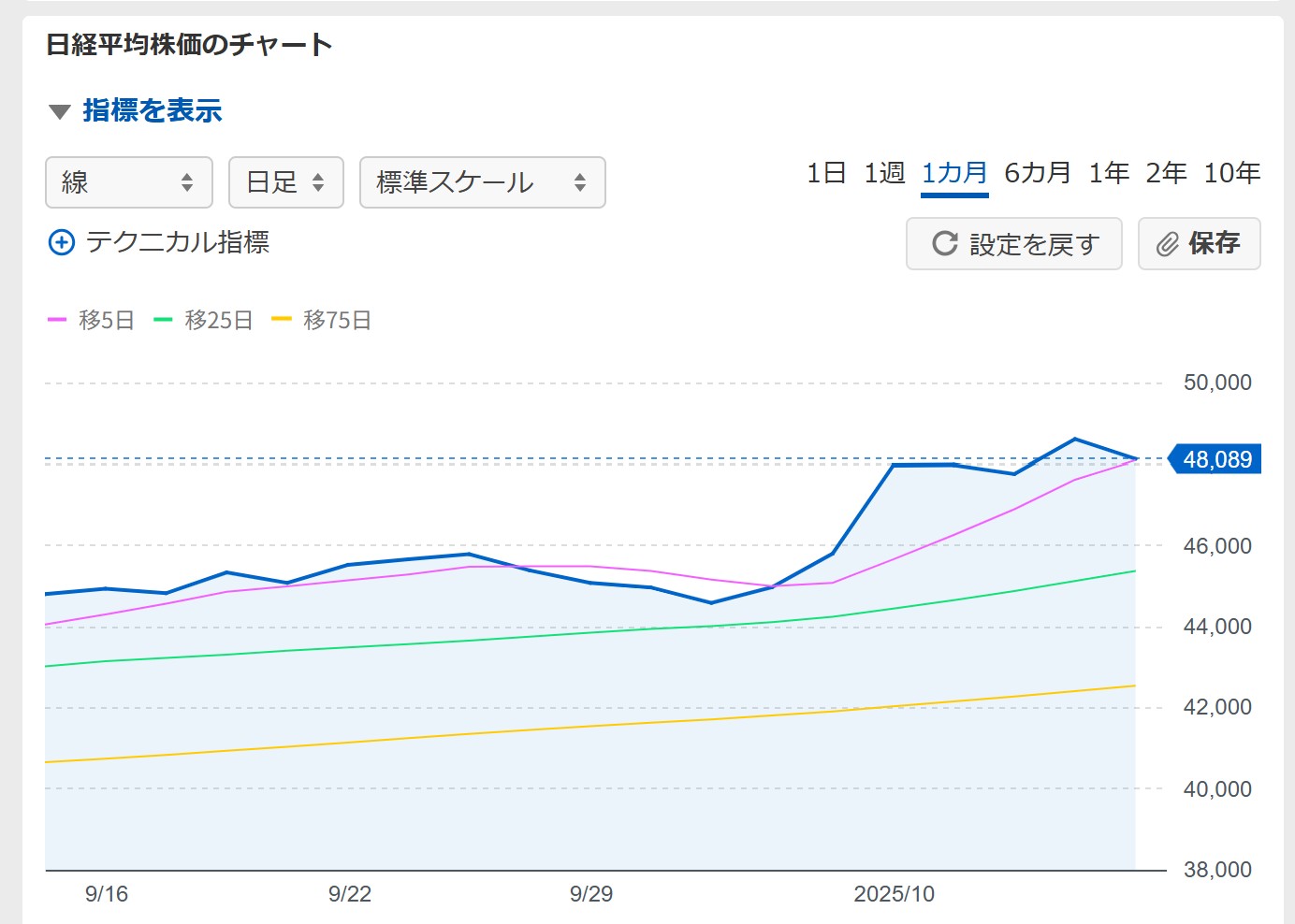The image size is (1295, 924).
Task: Open the 線 chart type dropdown
Action: tap(129, 182)
